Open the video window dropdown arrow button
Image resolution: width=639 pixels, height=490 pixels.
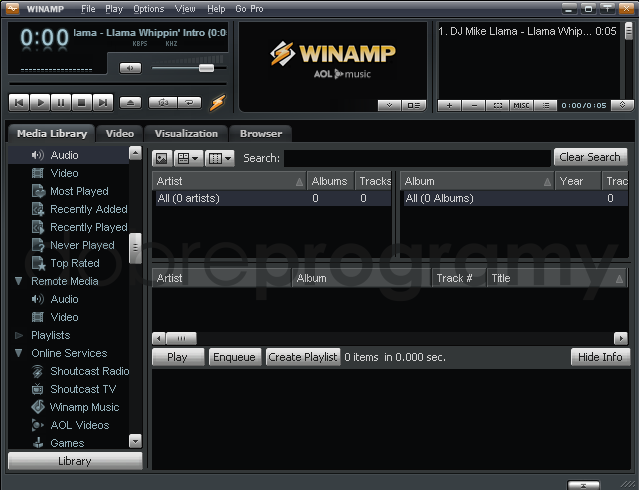tap(390, 106)
